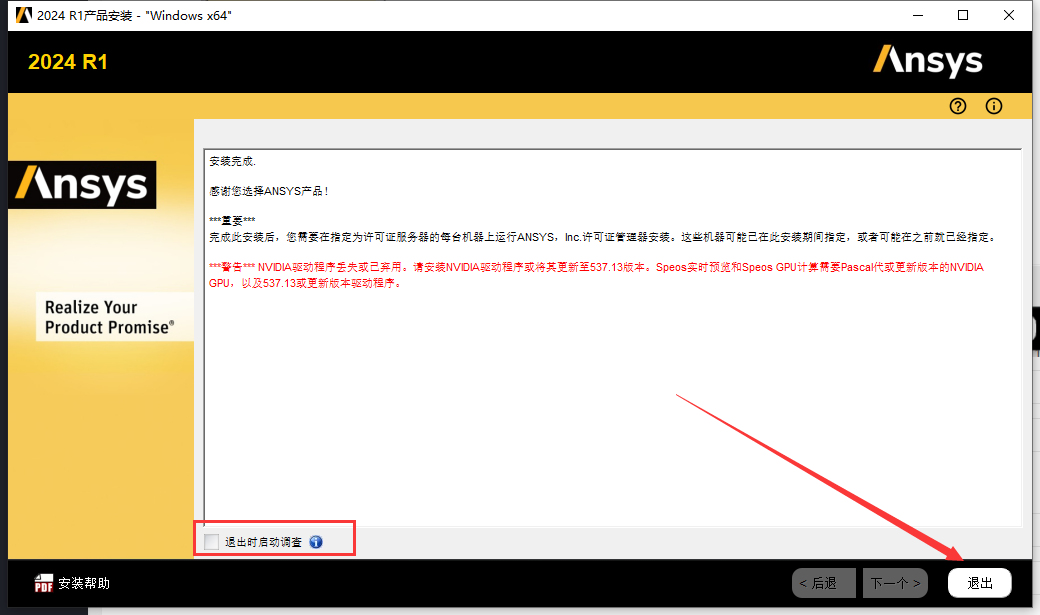Click the installer title bar app icon
The width and height of the screenshot is (1040, 615).
tap(24, 15)
